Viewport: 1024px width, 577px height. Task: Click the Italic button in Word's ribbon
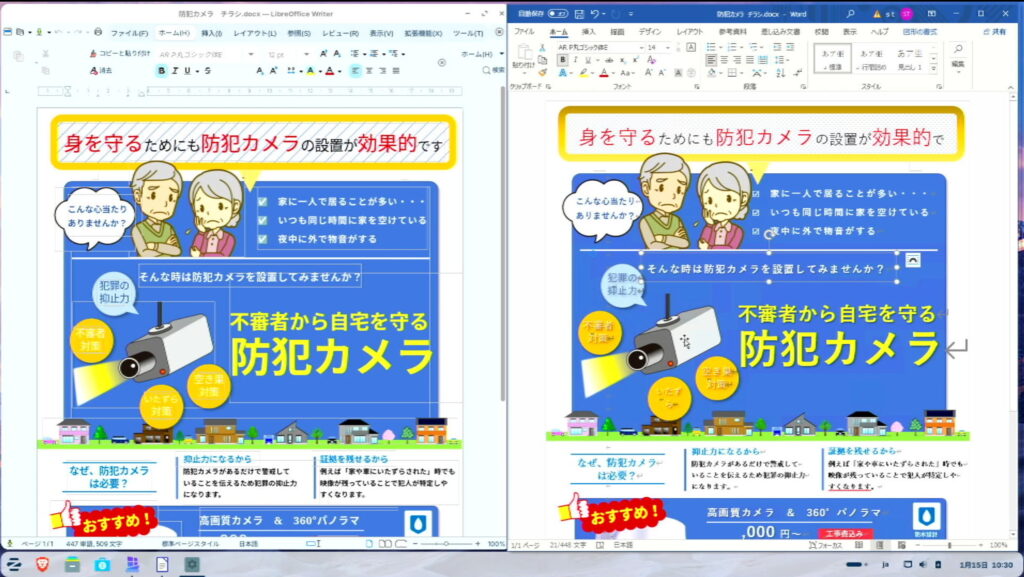(575, 60)
